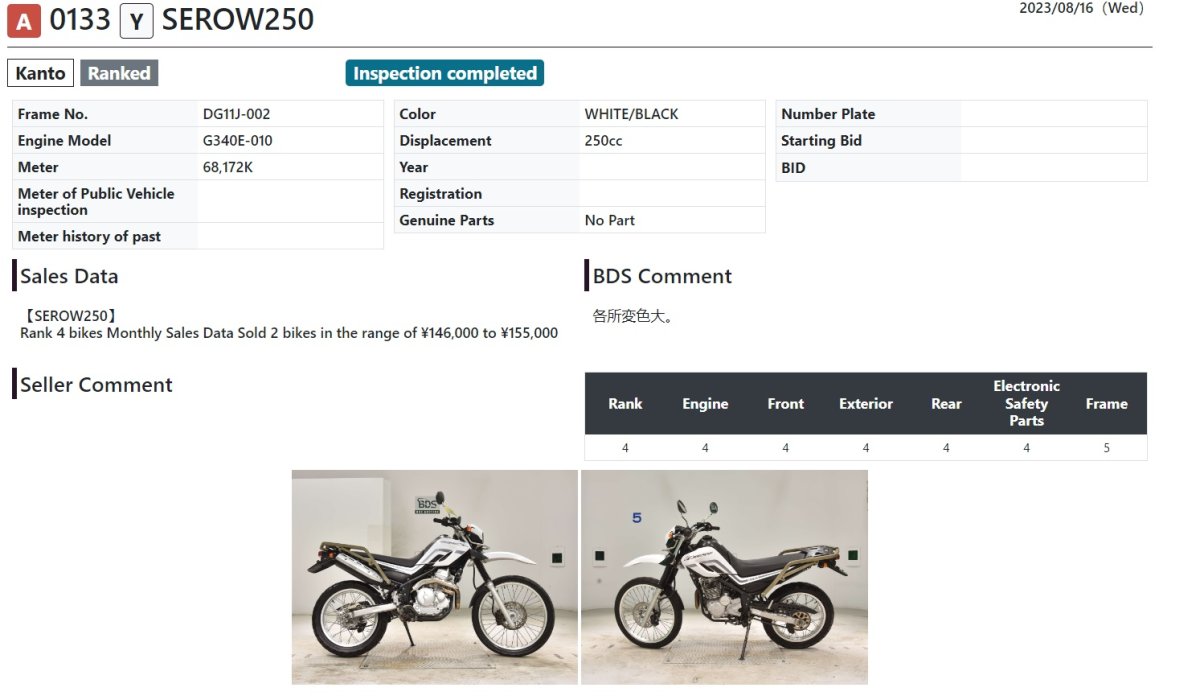The image size is (1200, 700).
Task: Click the Meter reading 68,172K
Action: [x=227, y=167]
